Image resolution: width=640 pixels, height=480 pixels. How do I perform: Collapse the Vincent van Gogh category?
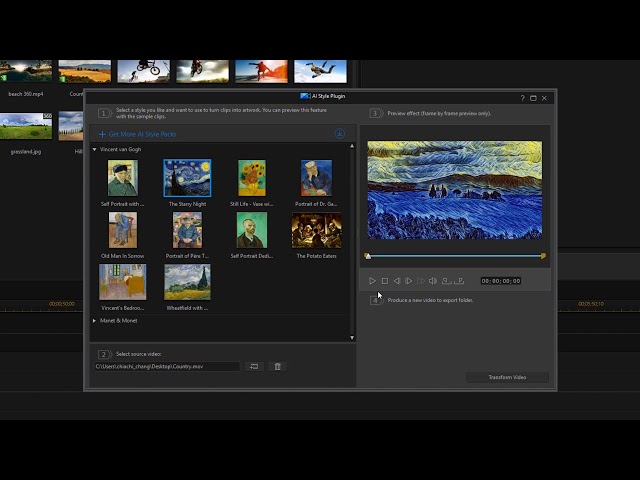(x=95, y=149)
